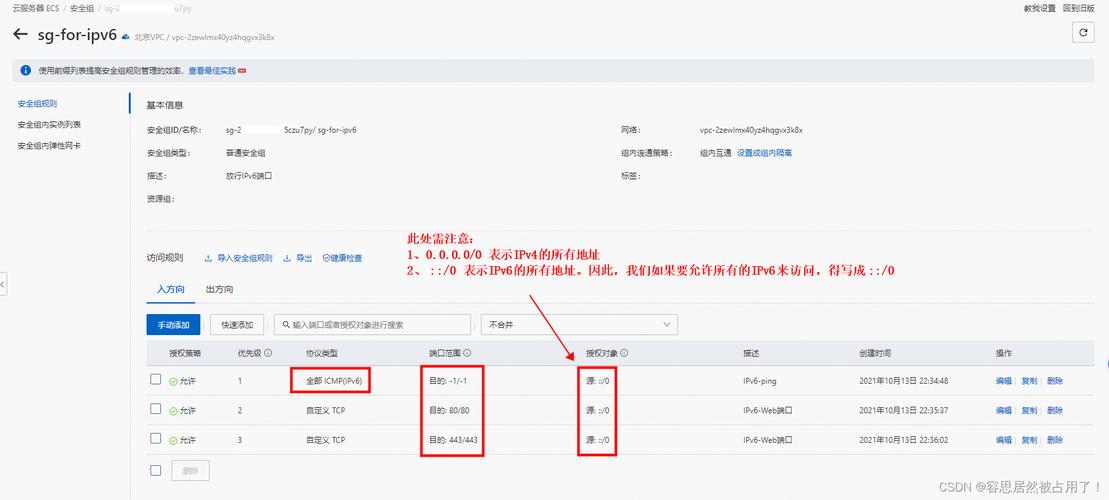The image size is (1109, 500).
Task: Click 删除 for the 443/443 rule
Action: pyautogui.click(x=1055, y=440)
